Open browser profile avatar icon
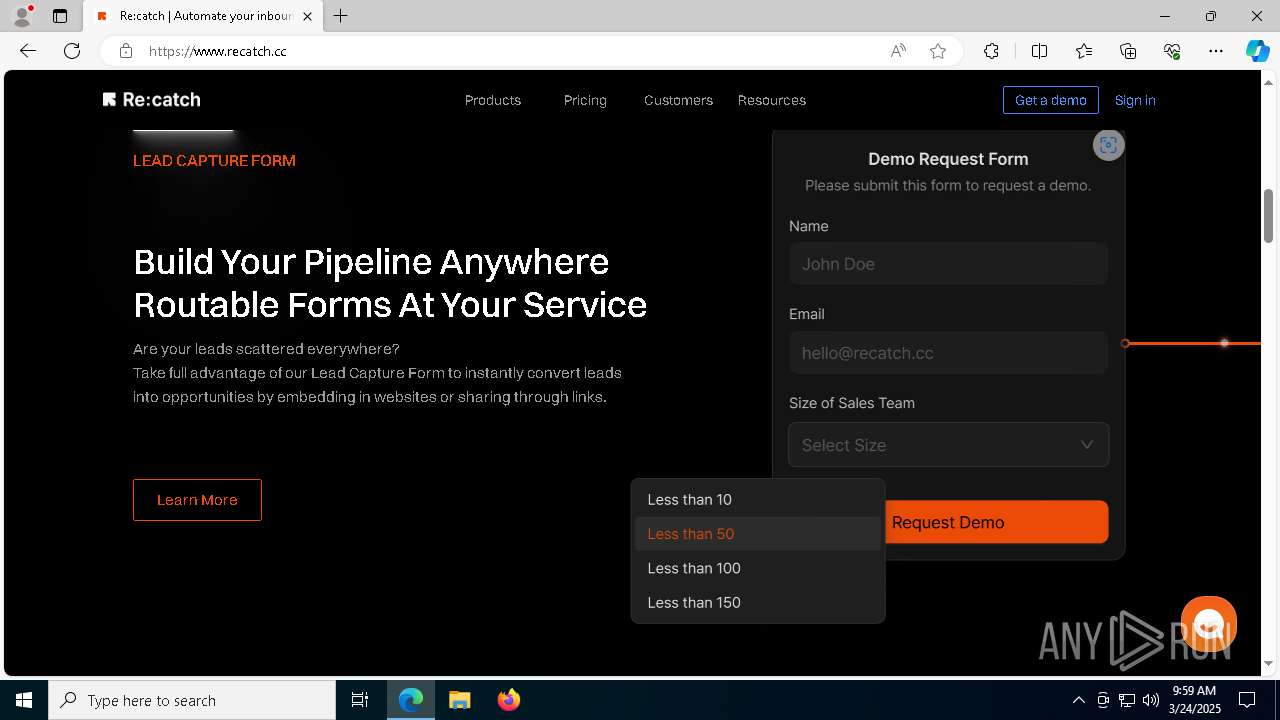This screenshot has height=720, width=1280. [22, 16]
